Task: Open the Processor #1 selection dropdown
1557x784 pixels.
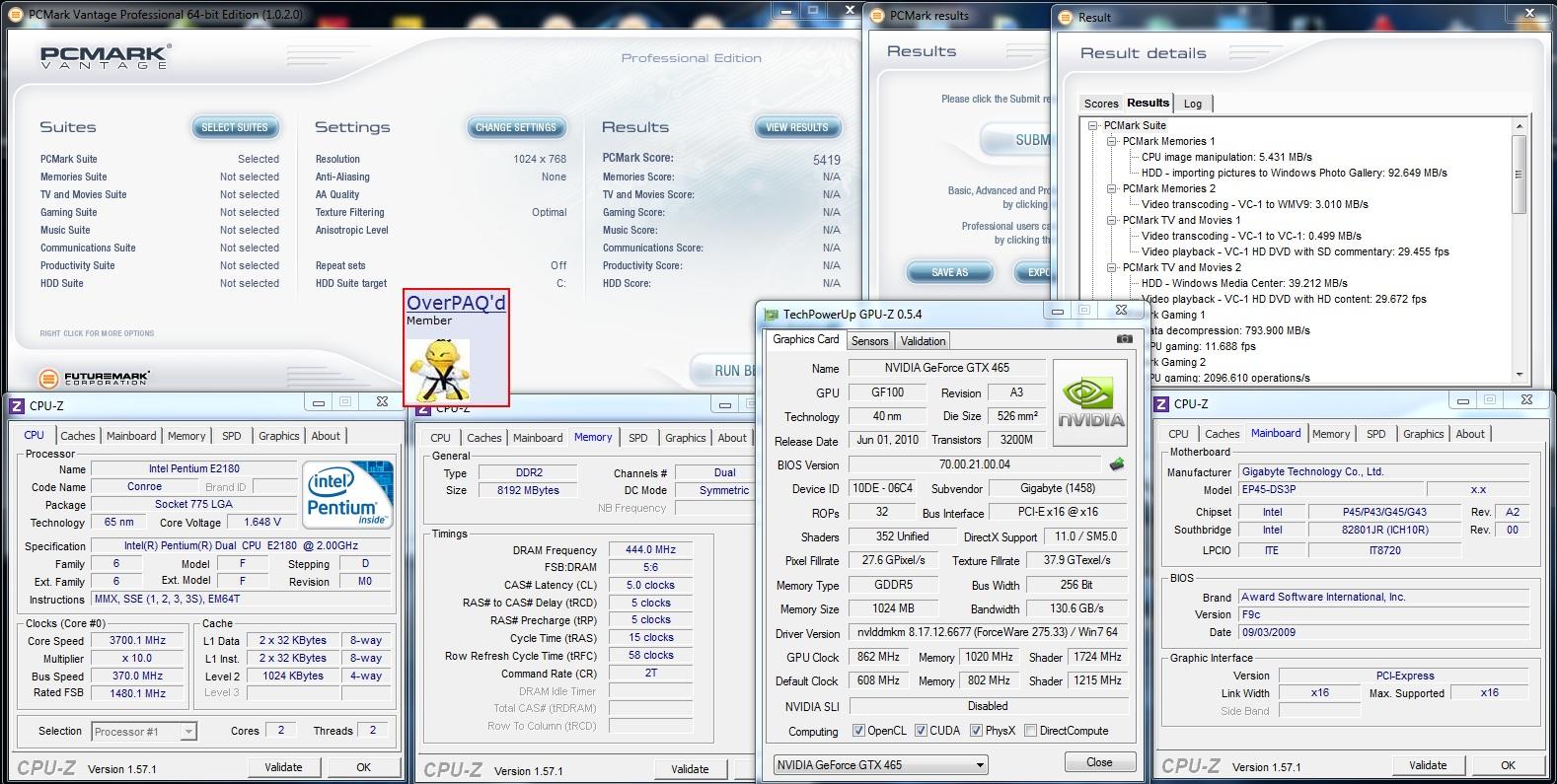Action: [x=144, y=732]
